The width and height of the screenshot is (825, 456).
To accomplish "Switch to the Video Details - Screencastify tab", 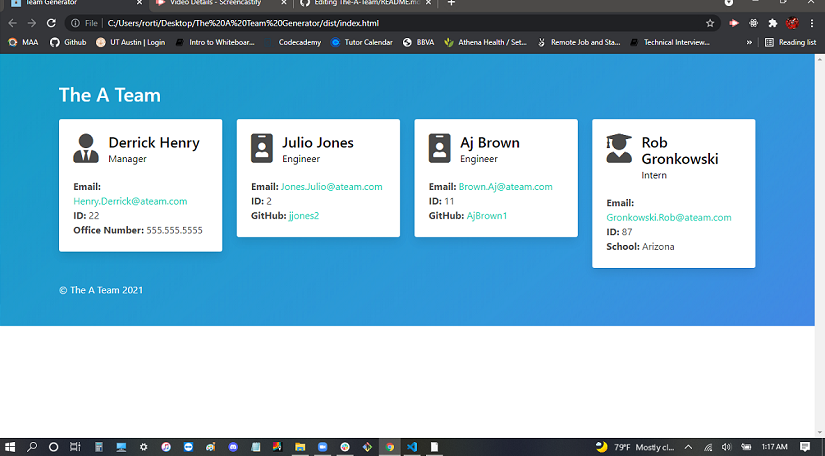I will (x=215, y=3).
